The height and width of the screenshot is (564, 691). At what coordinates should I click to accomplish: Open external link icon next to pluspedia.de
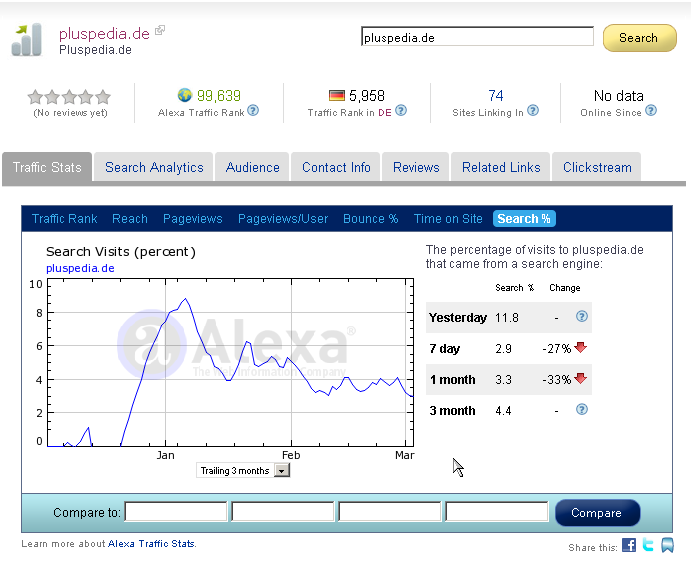tap(160, 30)
